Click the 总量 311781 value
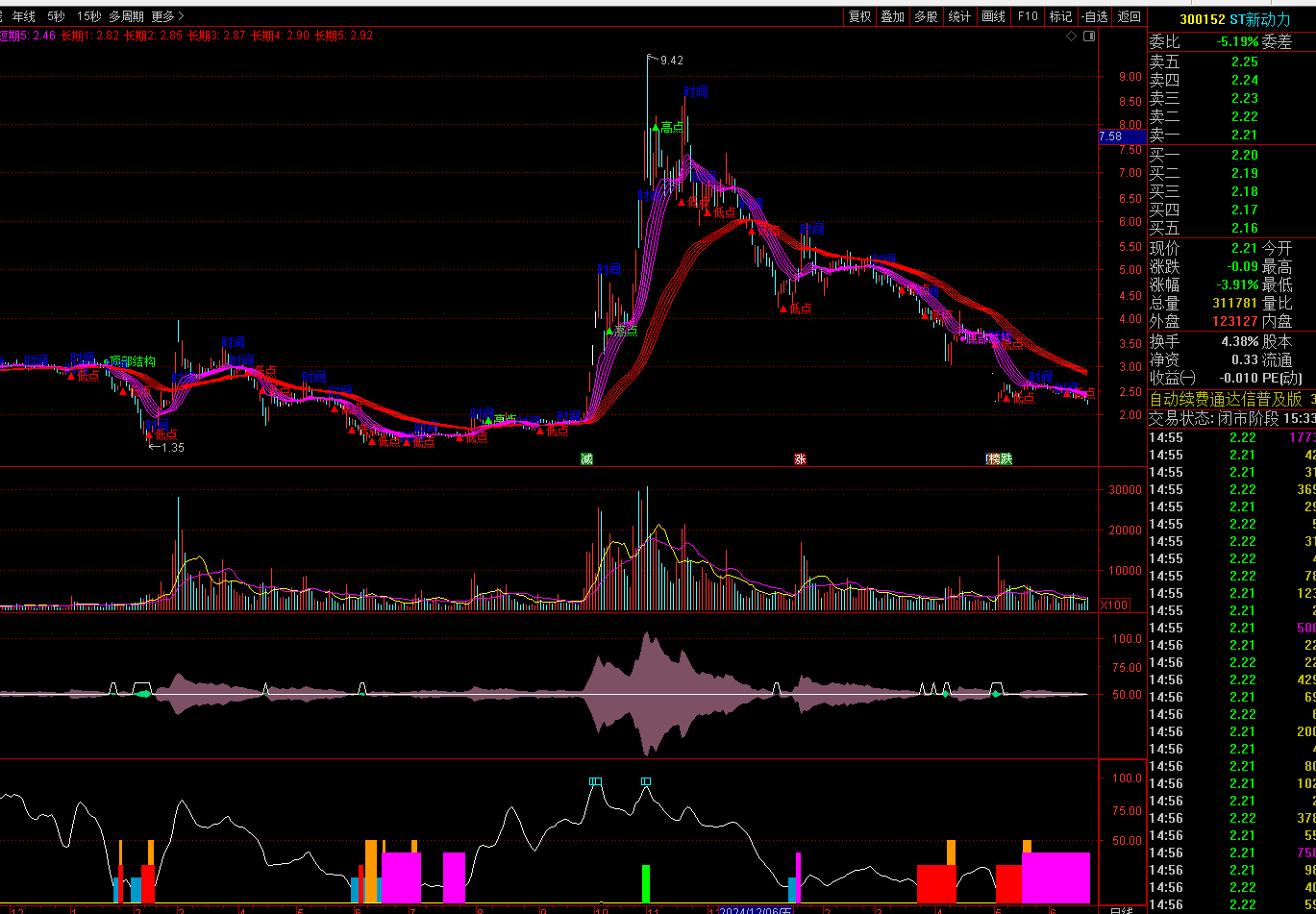1316x914 pixels. (x=1235, y=303)
